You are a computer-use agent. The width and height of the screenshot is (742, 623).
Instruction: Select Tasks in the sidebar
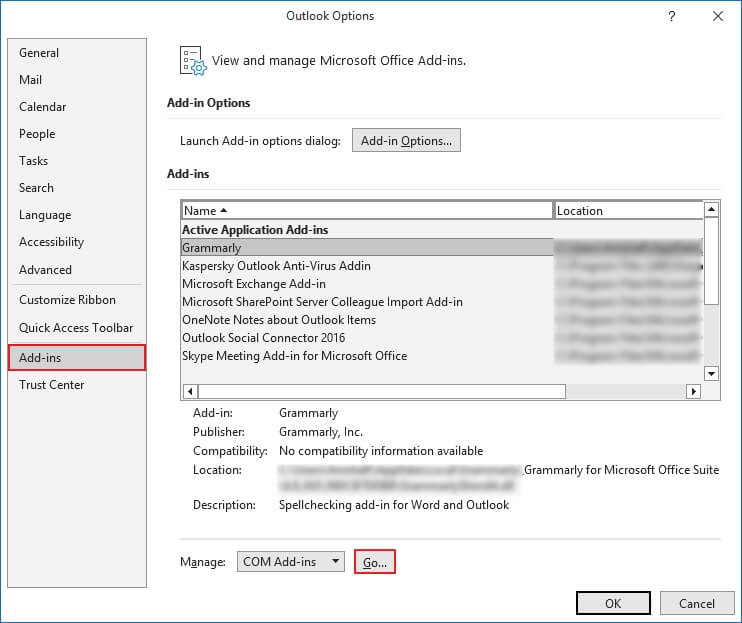tap(77, 161)
